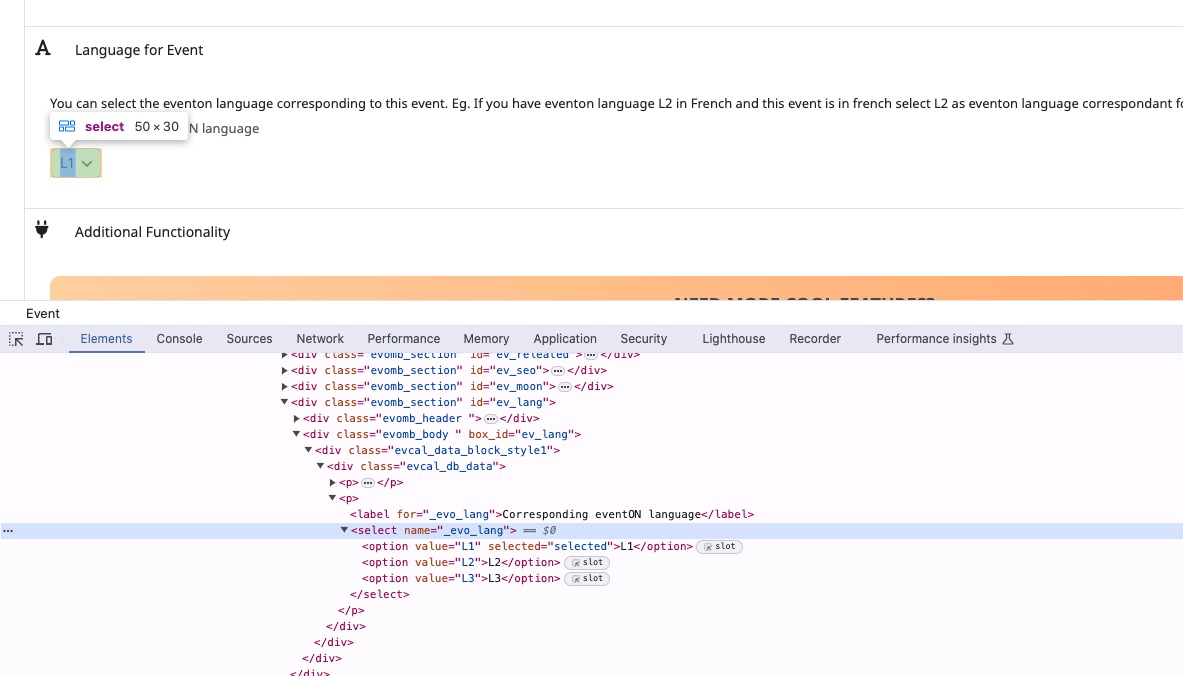Click the Event metabox title
Screen dimensions: 1183x676
coord(43,314)
